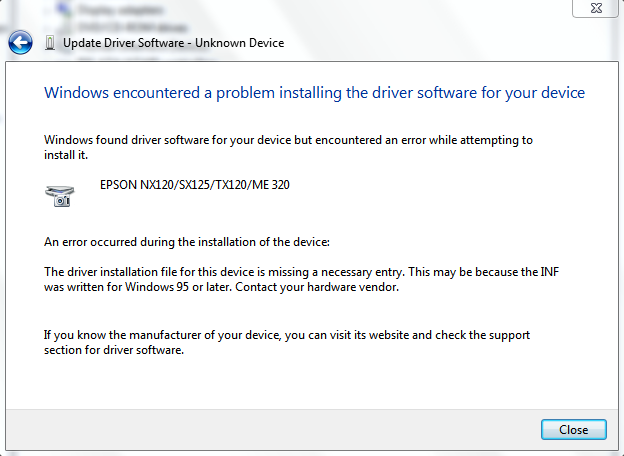The image size is (624, 456).
Task: Click the device icon beside the wizard title
Action: tap(50, 43)
